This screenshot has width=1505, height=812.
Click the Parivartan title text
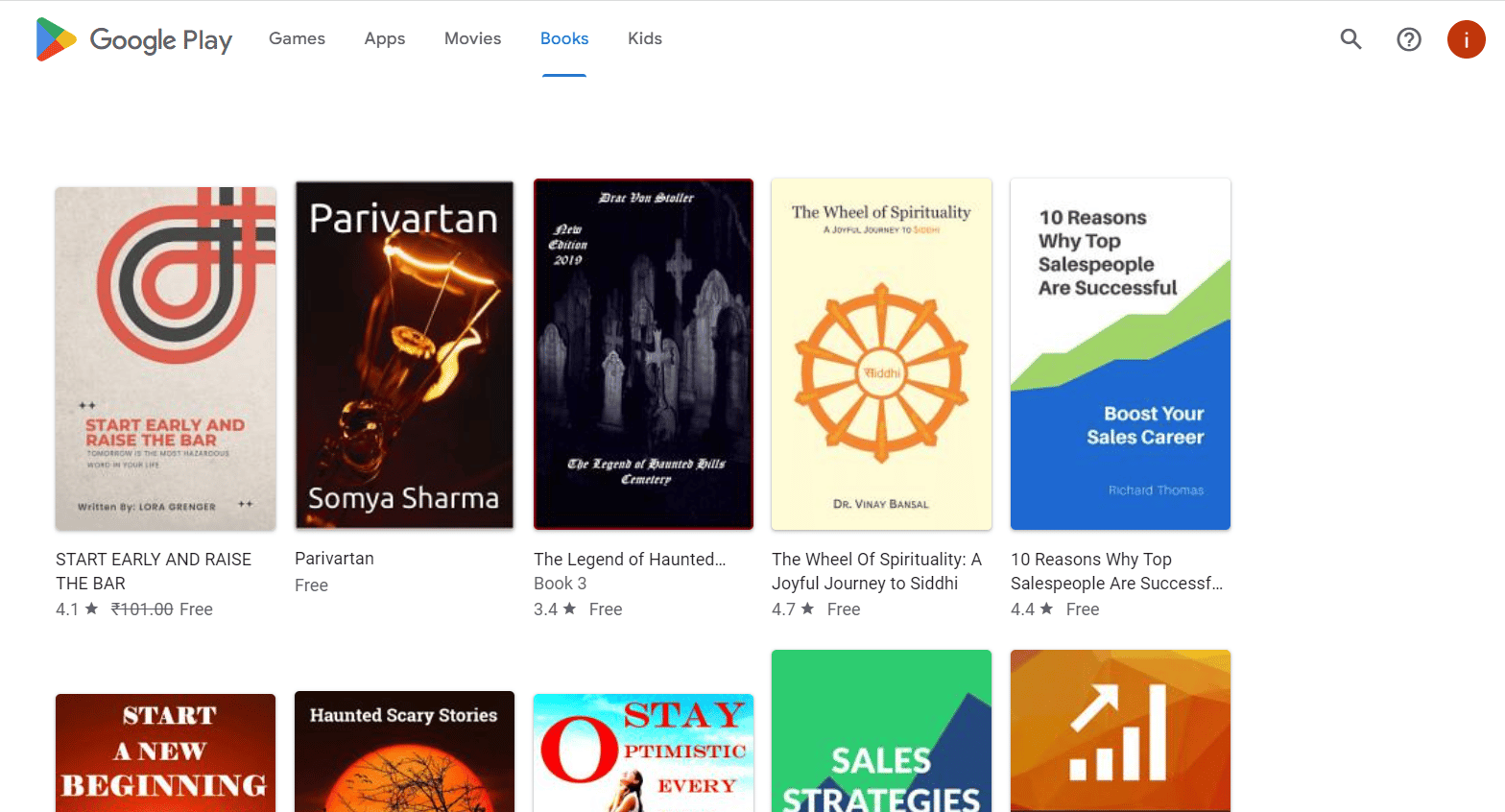[334, 559]
